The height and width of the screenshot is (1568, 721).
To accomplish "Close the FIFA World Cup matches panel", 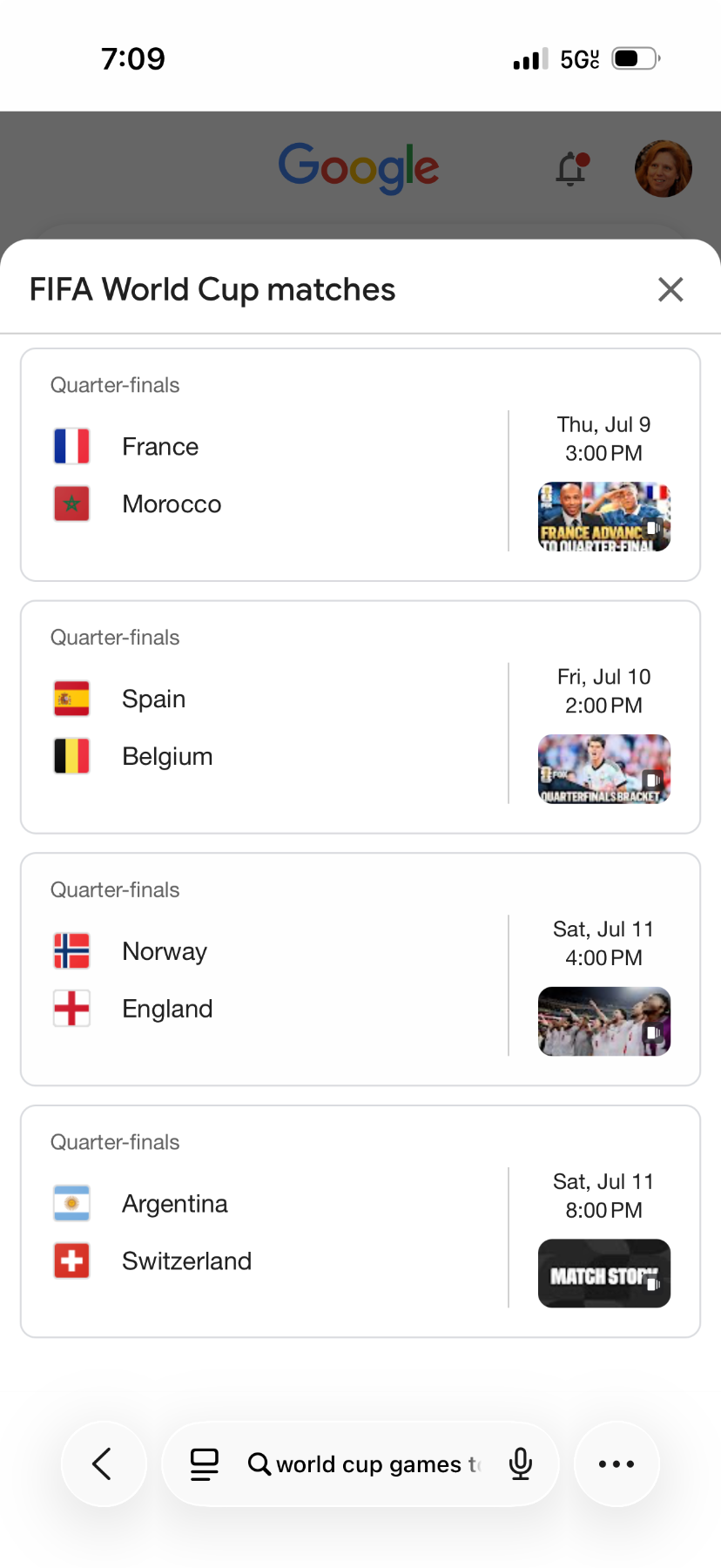I will [x=670, y=289].
